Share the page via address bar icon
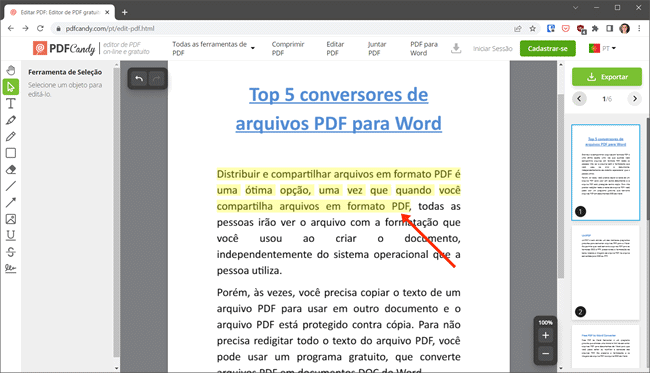Viewport: 650px width, 373px height. [518, 29]
